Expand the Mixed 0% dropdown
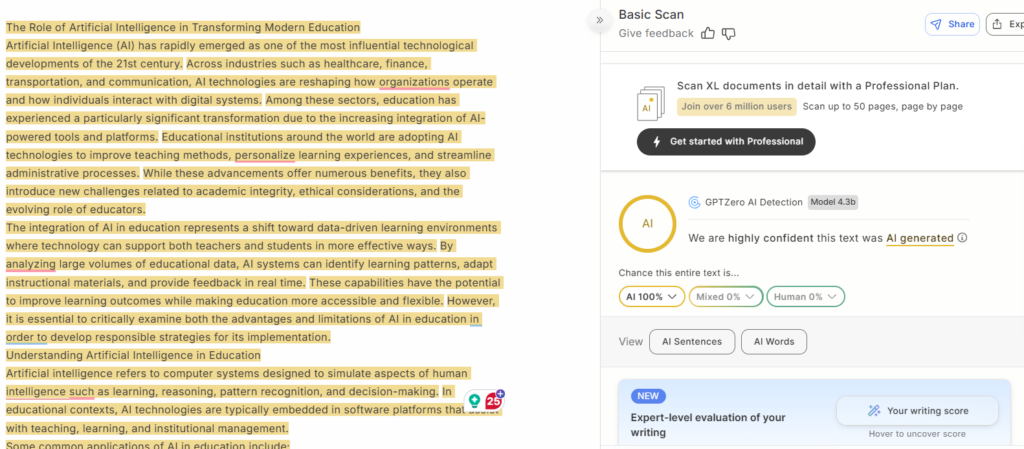The image size is (1024, 449). click(726, 296)
